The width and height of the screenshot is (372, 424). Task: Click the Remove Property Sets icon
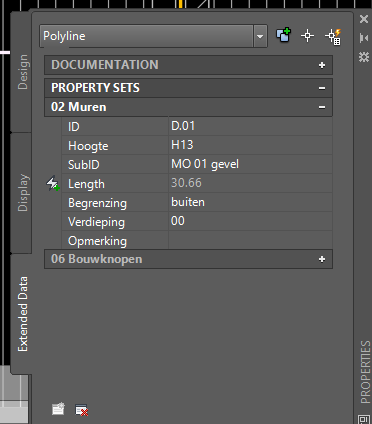pos(82,410)
